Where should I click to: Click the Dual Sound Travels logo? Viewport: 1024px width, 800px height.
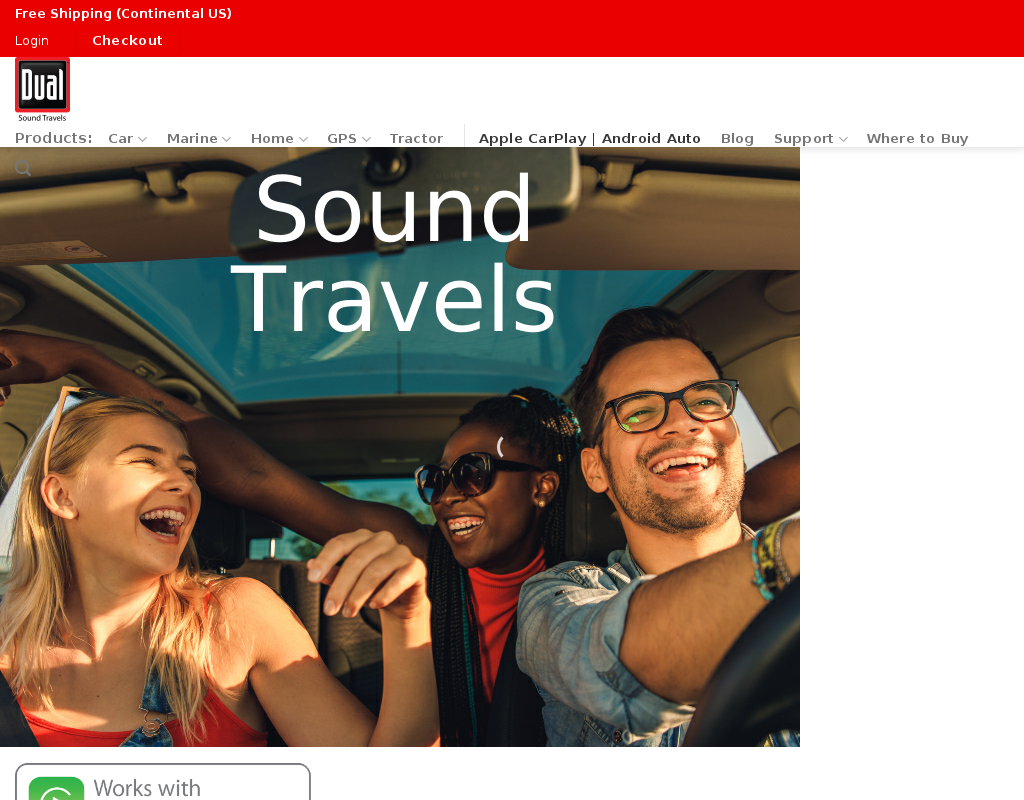coord(42,90)
